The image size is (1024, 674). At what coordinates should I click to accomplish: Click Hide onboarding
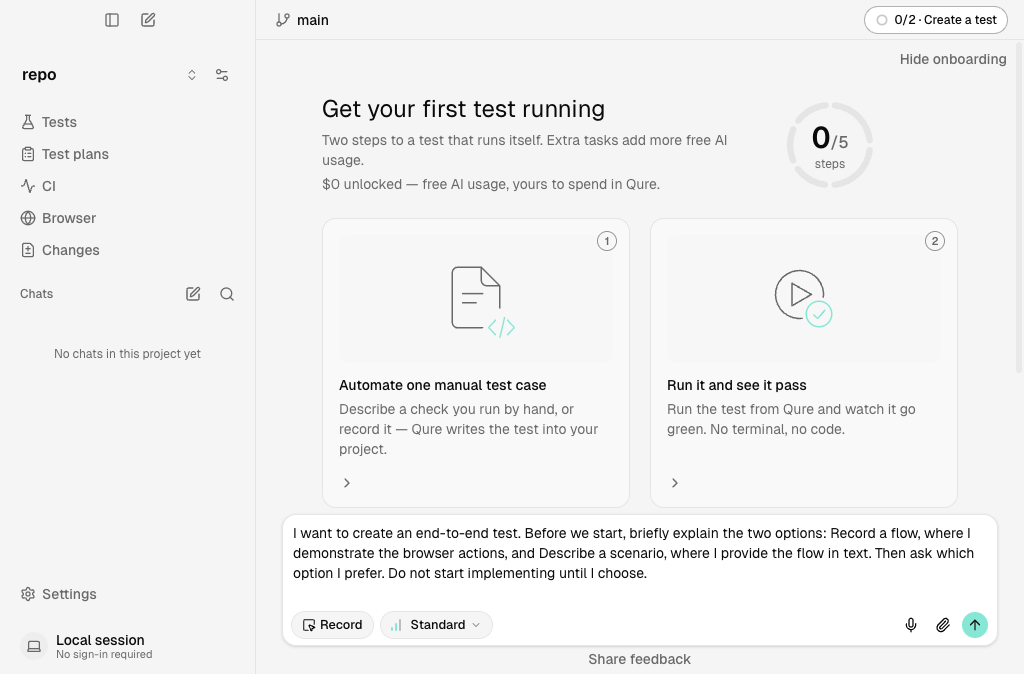point(953,59)
